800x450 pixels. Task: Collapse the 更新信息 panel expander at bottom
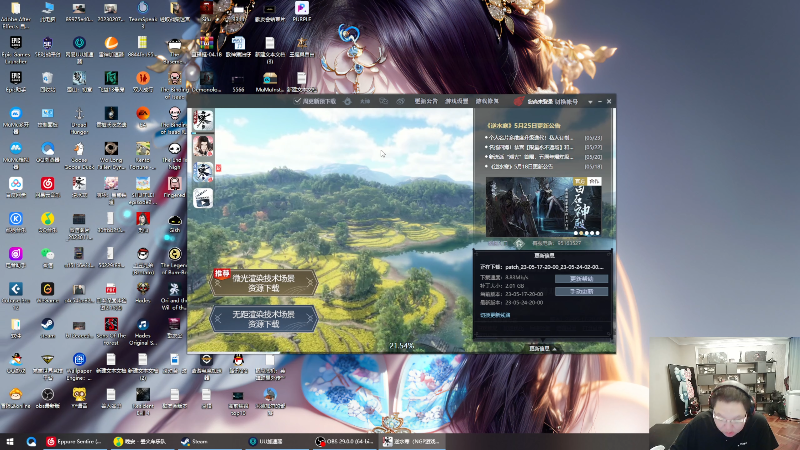click(x=543, y=348)
